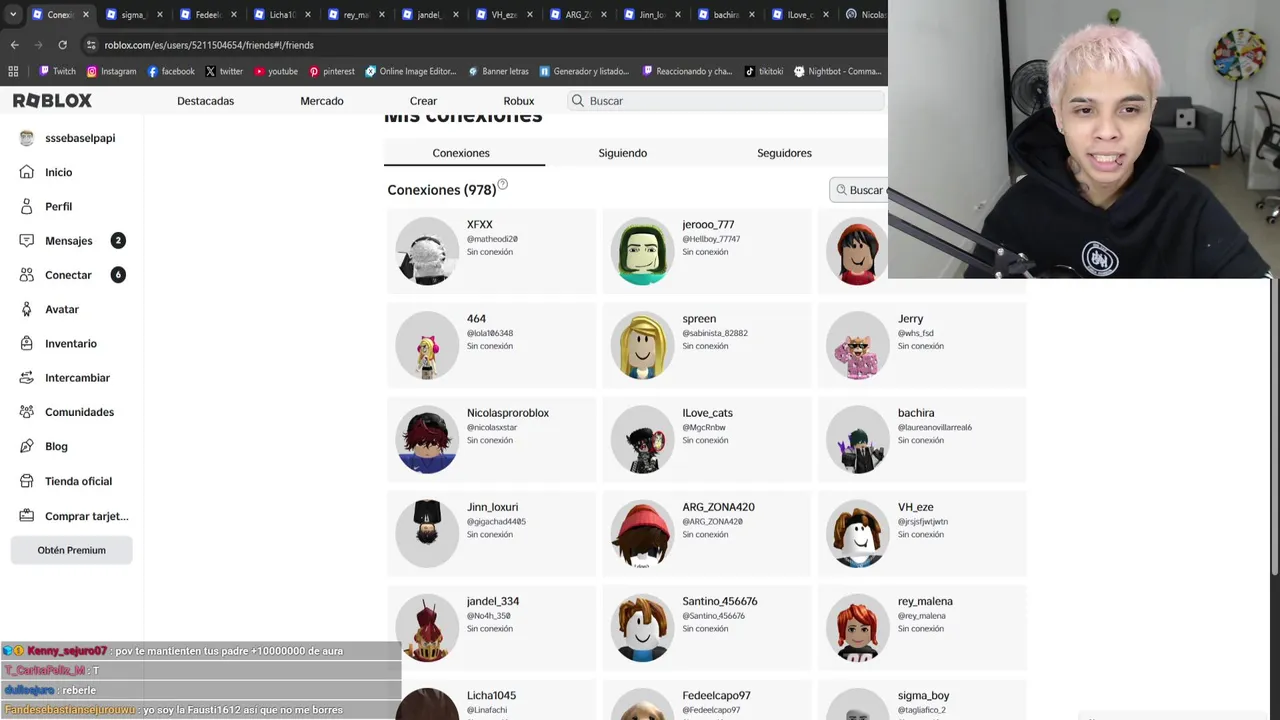The width and height of the screenshot is (1280, 720).
Task: Open the Twitch bookmark
Action: point(57,71)
